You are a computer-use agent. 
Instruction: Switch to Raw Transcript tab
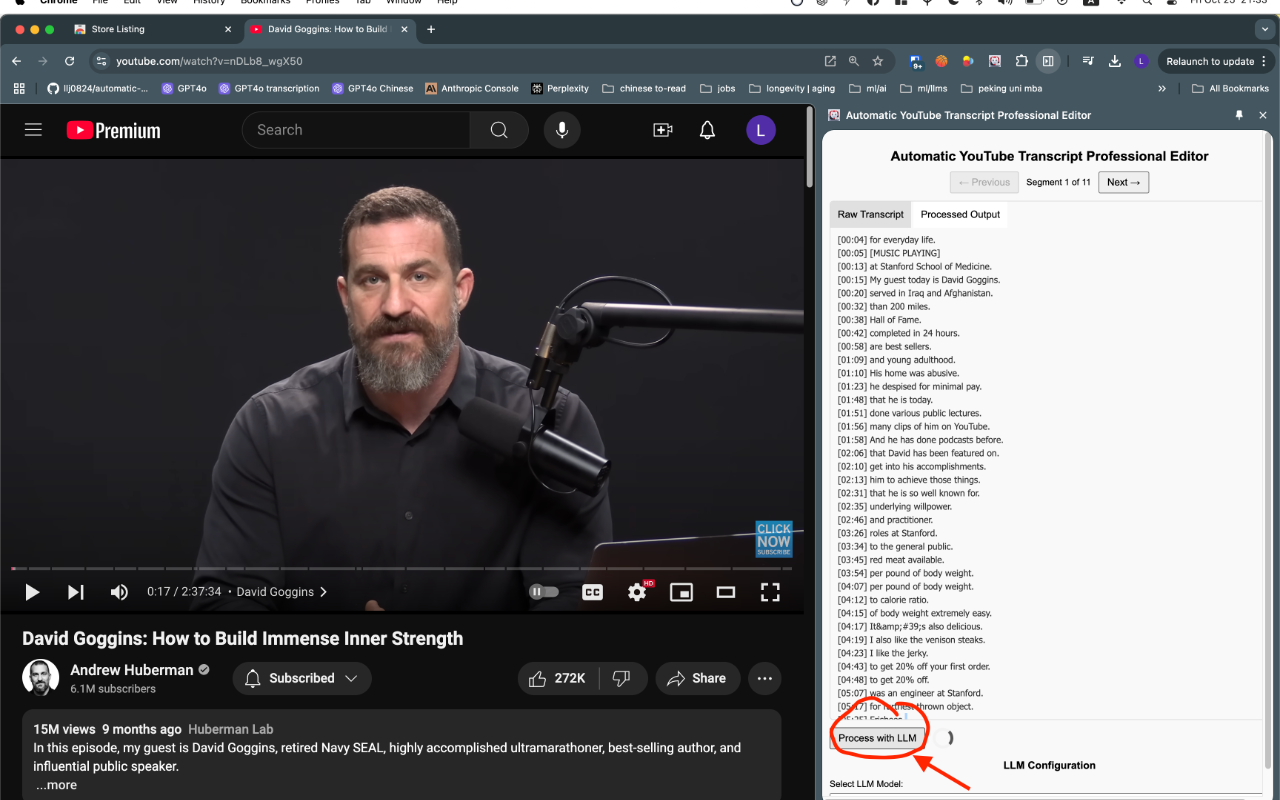point(870,214)
